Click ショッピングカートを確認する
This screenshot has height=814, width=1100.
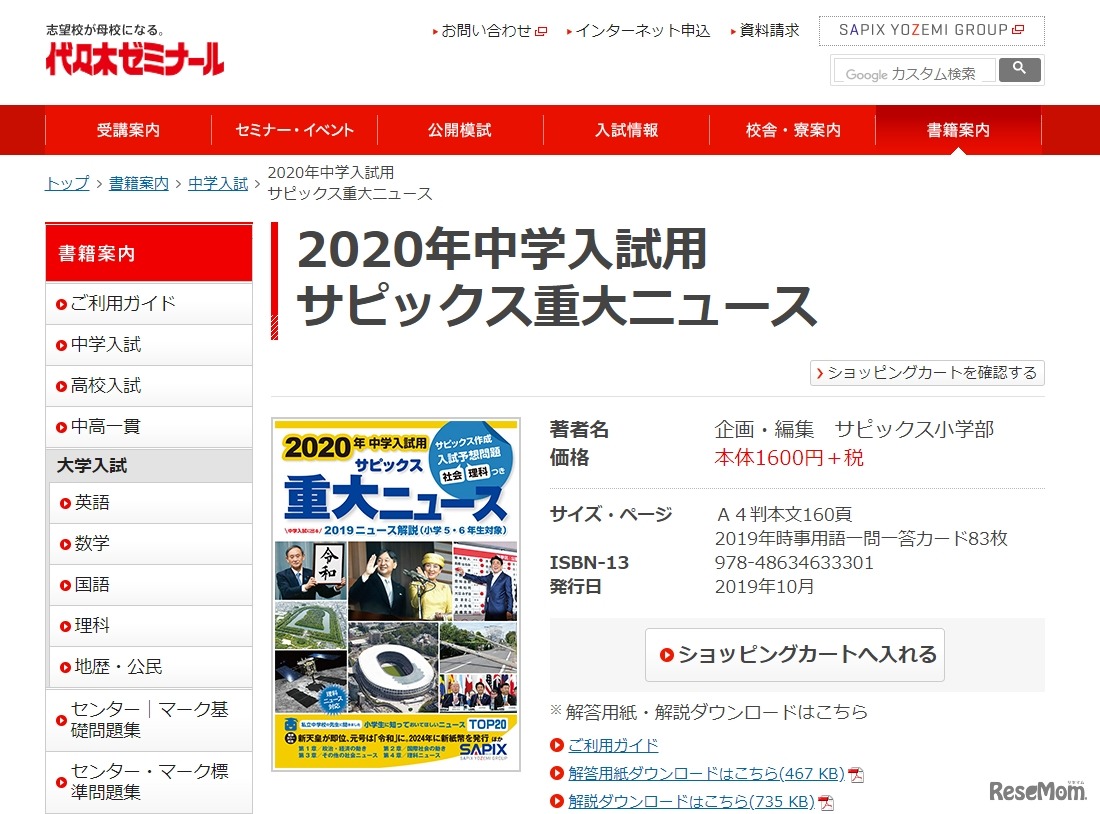(926, 373)
